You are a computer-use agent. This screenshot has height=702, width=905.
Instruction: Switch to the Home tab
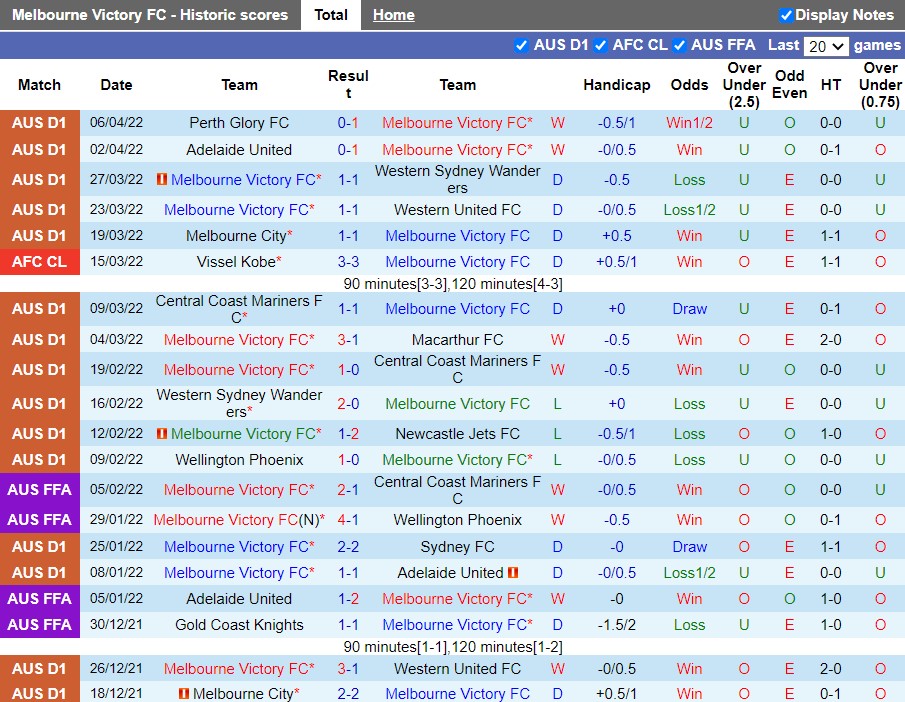click(393, 15)
